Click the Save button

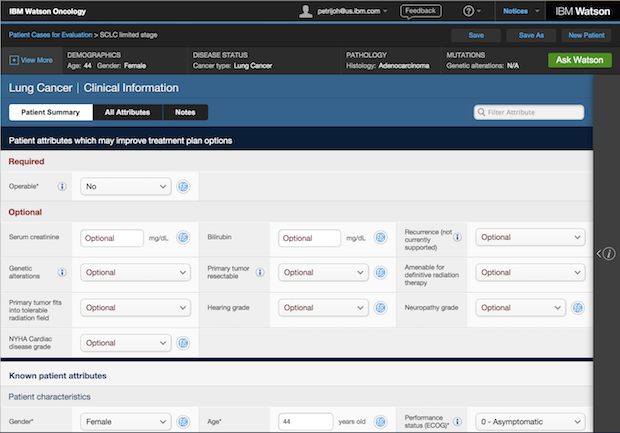(476, 35)
